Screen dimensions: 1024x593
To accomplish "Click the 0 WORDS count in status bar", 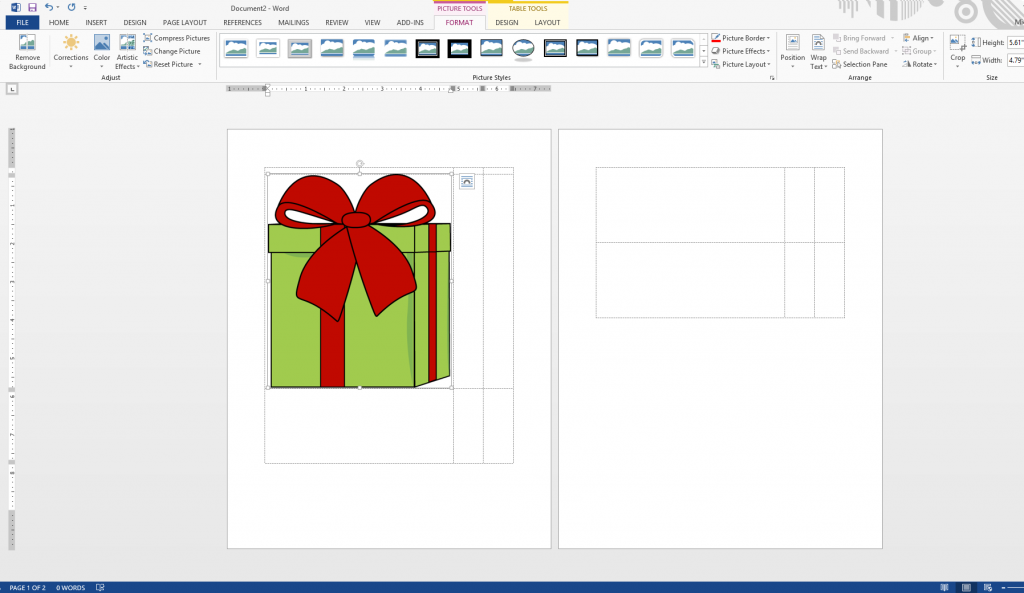I will (x=71, y=588).
